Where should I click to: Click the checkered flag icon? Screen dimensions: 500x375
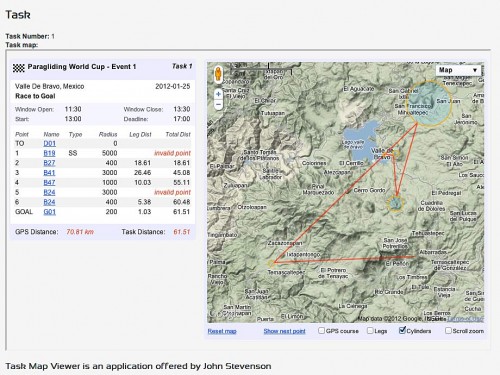click(19, 68)
